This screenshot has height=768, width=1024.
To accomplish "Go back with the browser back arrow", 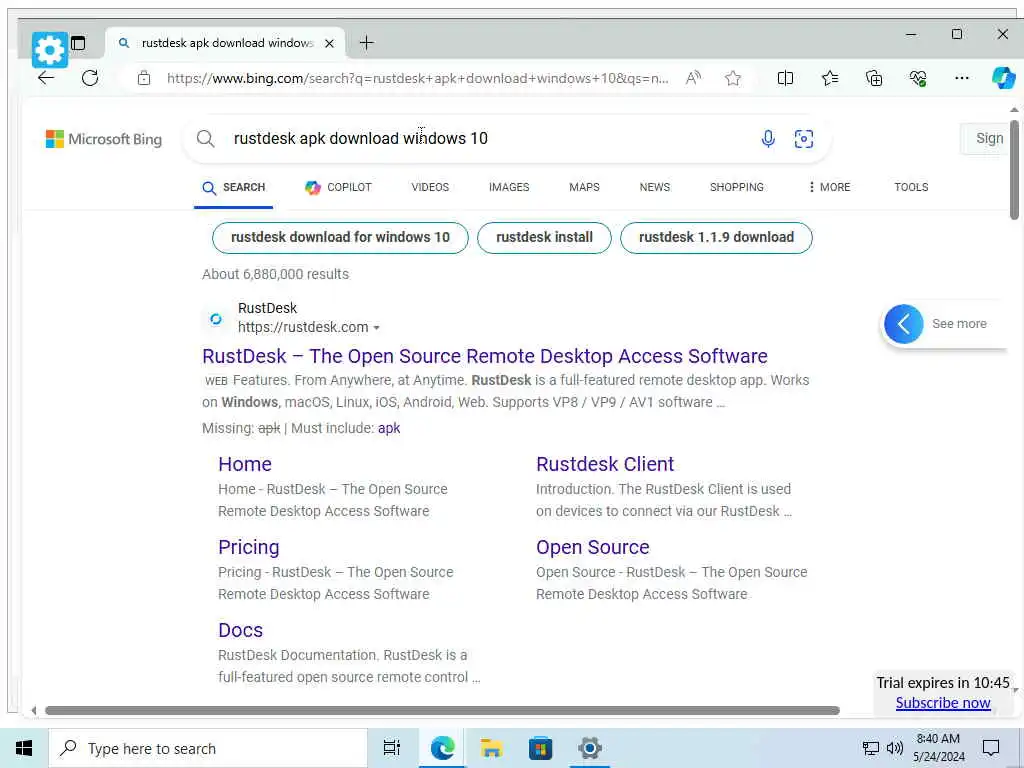I will click(46, 78).
